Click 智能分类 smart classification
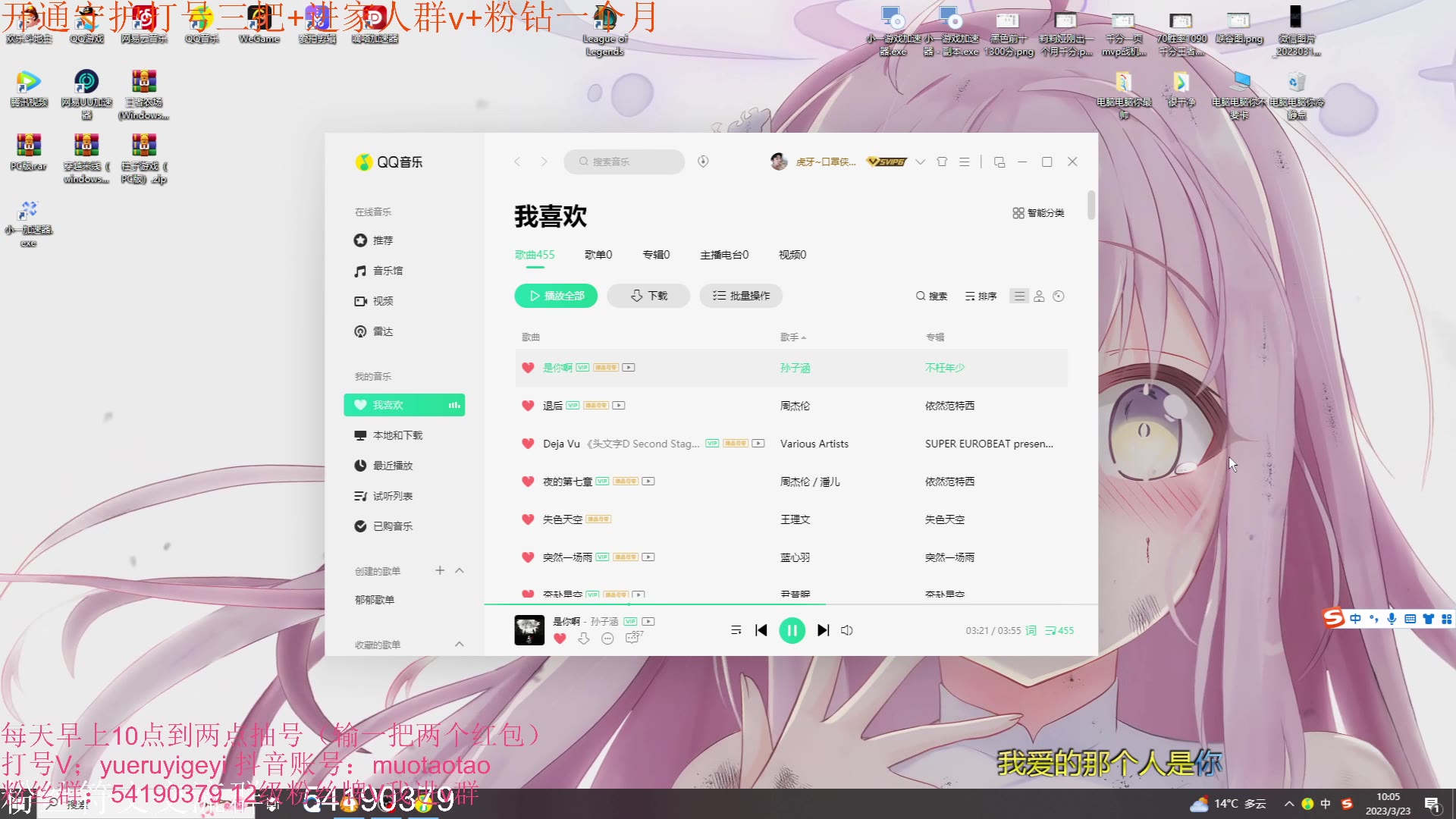 pos(1038,213)
